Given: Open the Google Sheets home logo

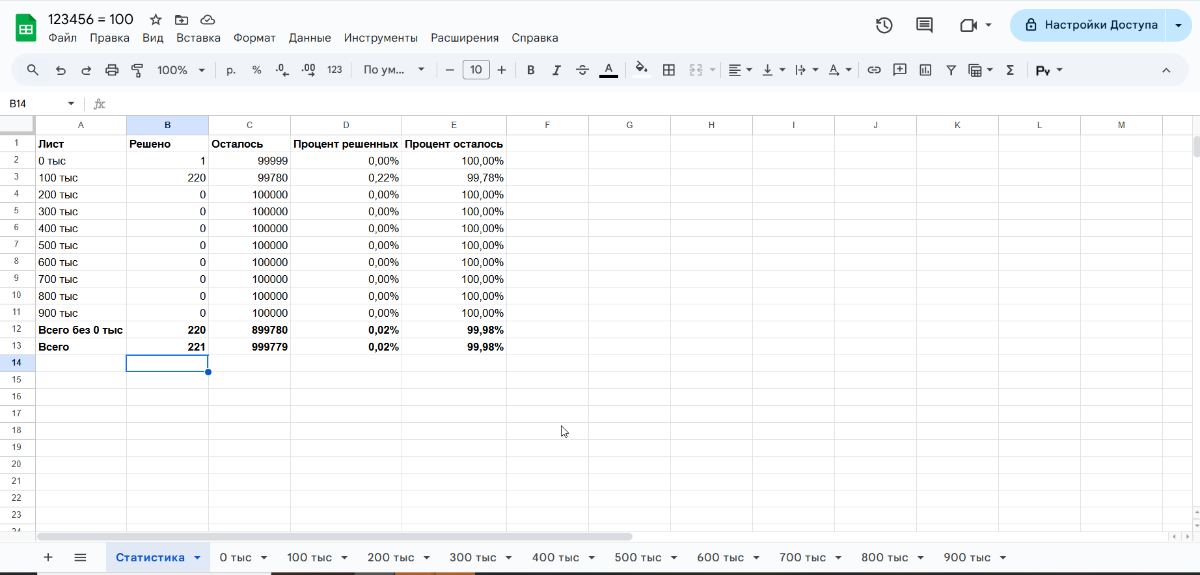Looking at the screenshot, I should [26, 27].
